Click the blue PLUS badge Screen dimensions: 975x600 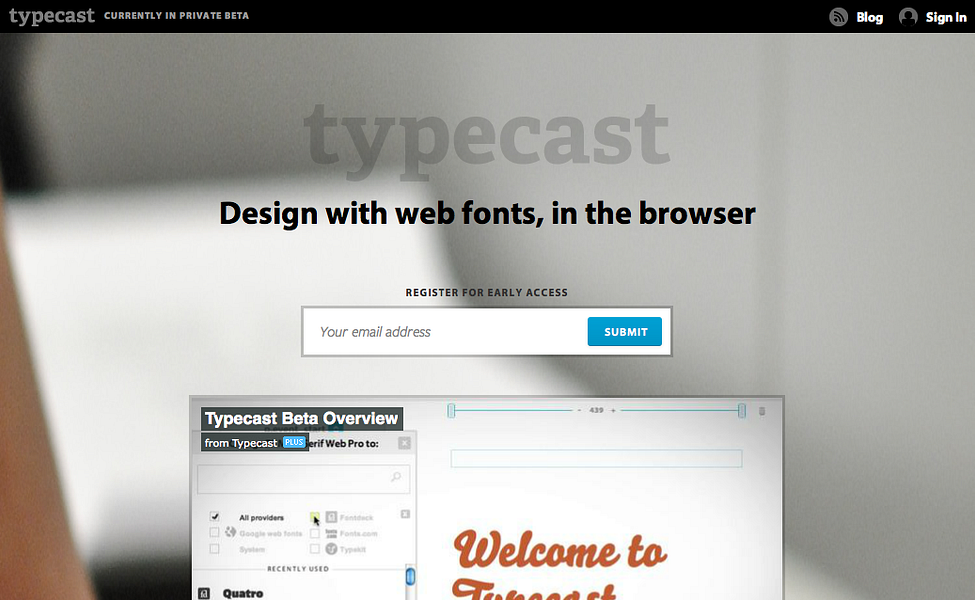pos(293,442)
